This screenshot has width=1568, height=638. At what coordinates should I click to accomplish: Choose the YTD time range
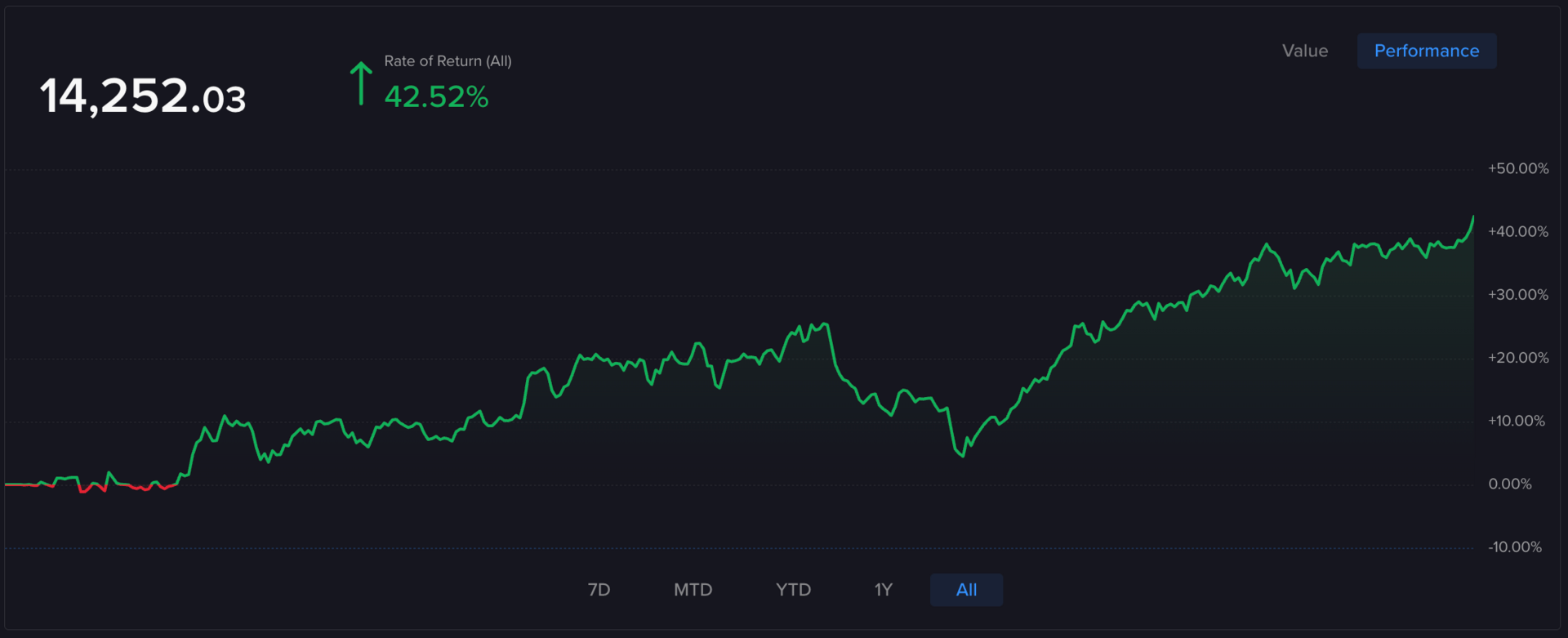[x=793, y=590]
